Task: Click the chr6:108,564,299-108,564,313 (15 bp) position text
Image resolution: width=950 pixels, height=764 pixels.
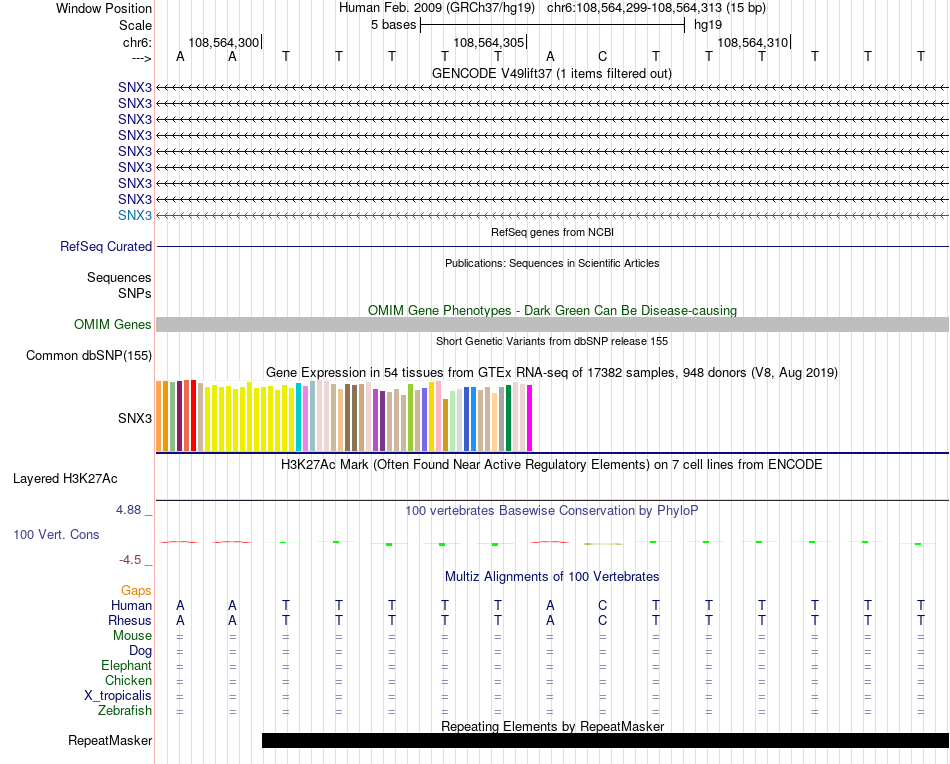Action: coord(656,8)
